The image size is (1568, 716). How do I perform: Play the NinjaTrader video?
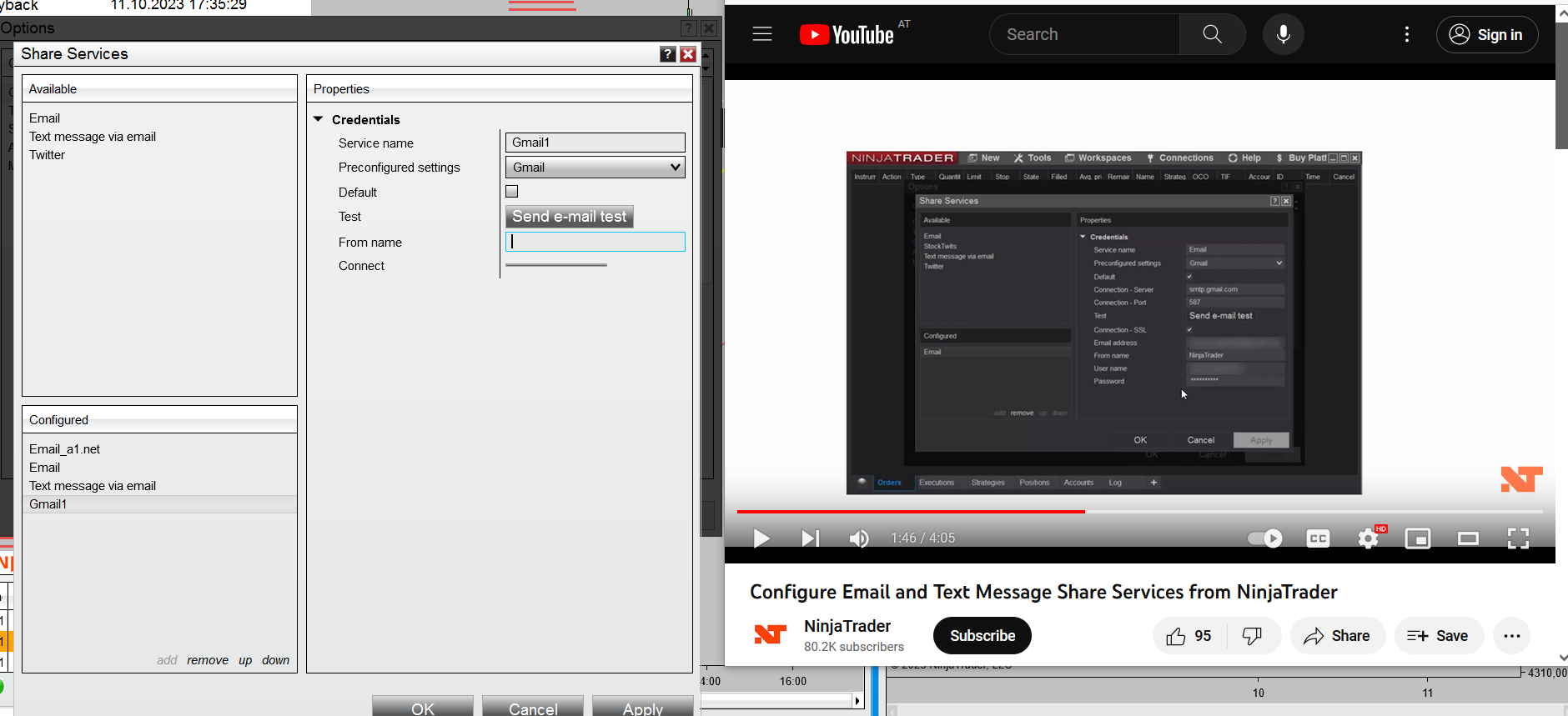(x=761, y=538)
